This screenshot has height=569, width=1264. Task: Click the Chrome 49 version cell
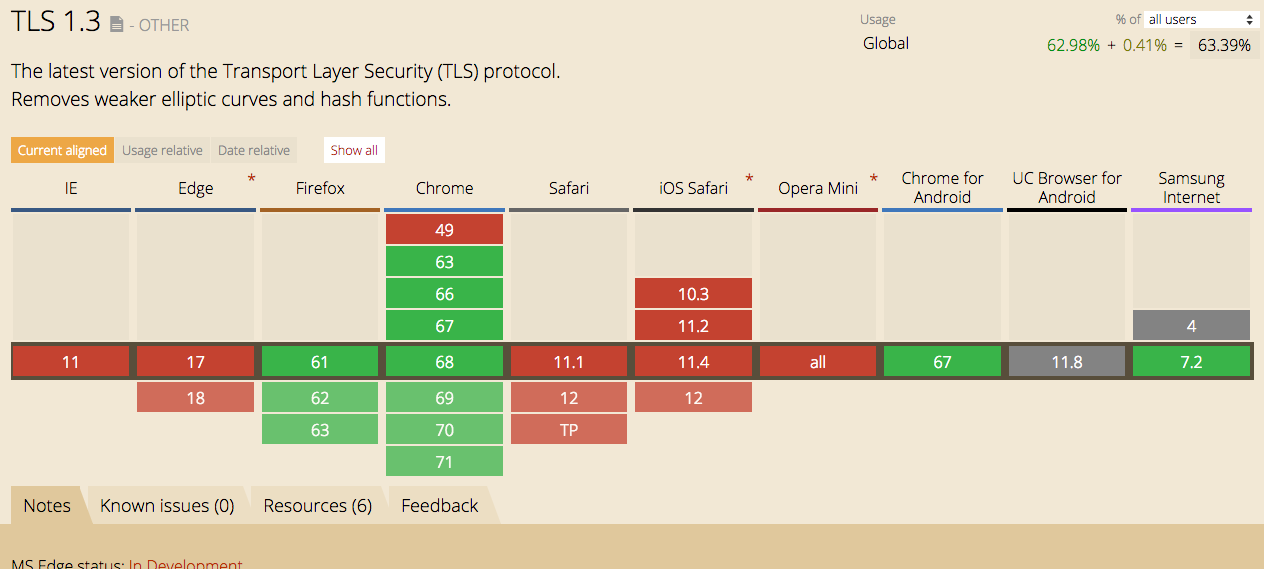click(x=444, y=230)
